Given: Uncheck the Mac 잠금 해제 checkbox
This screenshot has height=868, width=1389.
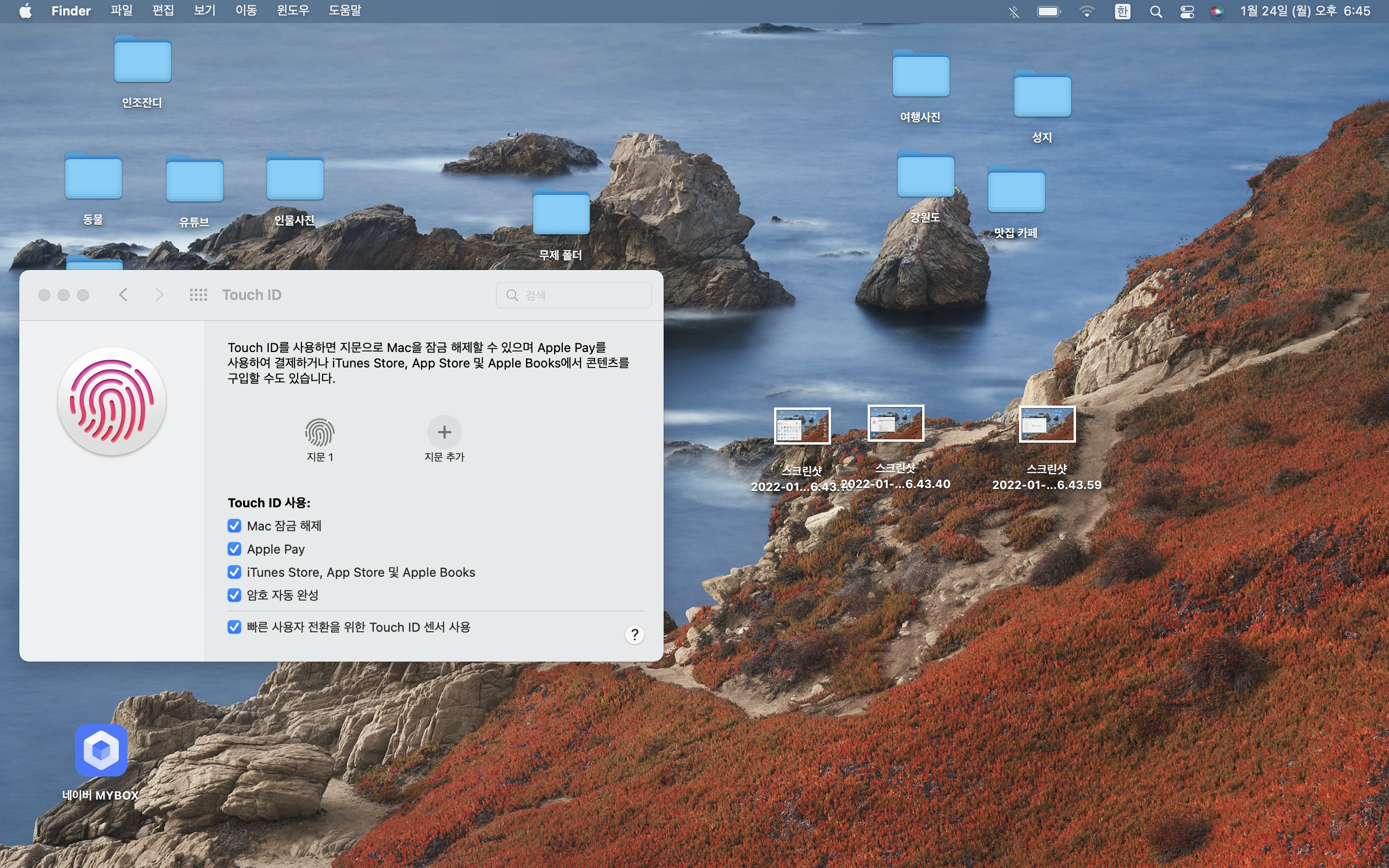Looking at the screenshot, I should (x=234, y=526).
